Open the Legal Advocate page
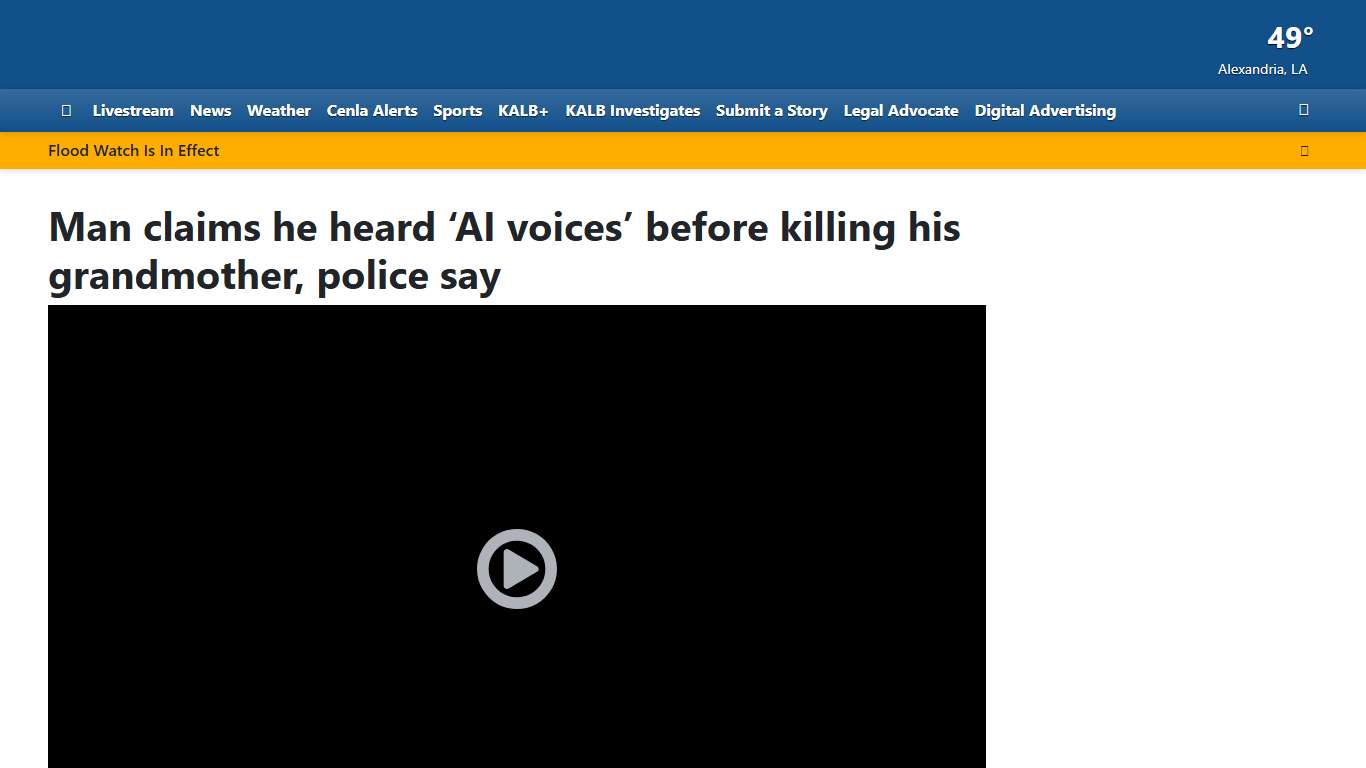 pos(900,110)
